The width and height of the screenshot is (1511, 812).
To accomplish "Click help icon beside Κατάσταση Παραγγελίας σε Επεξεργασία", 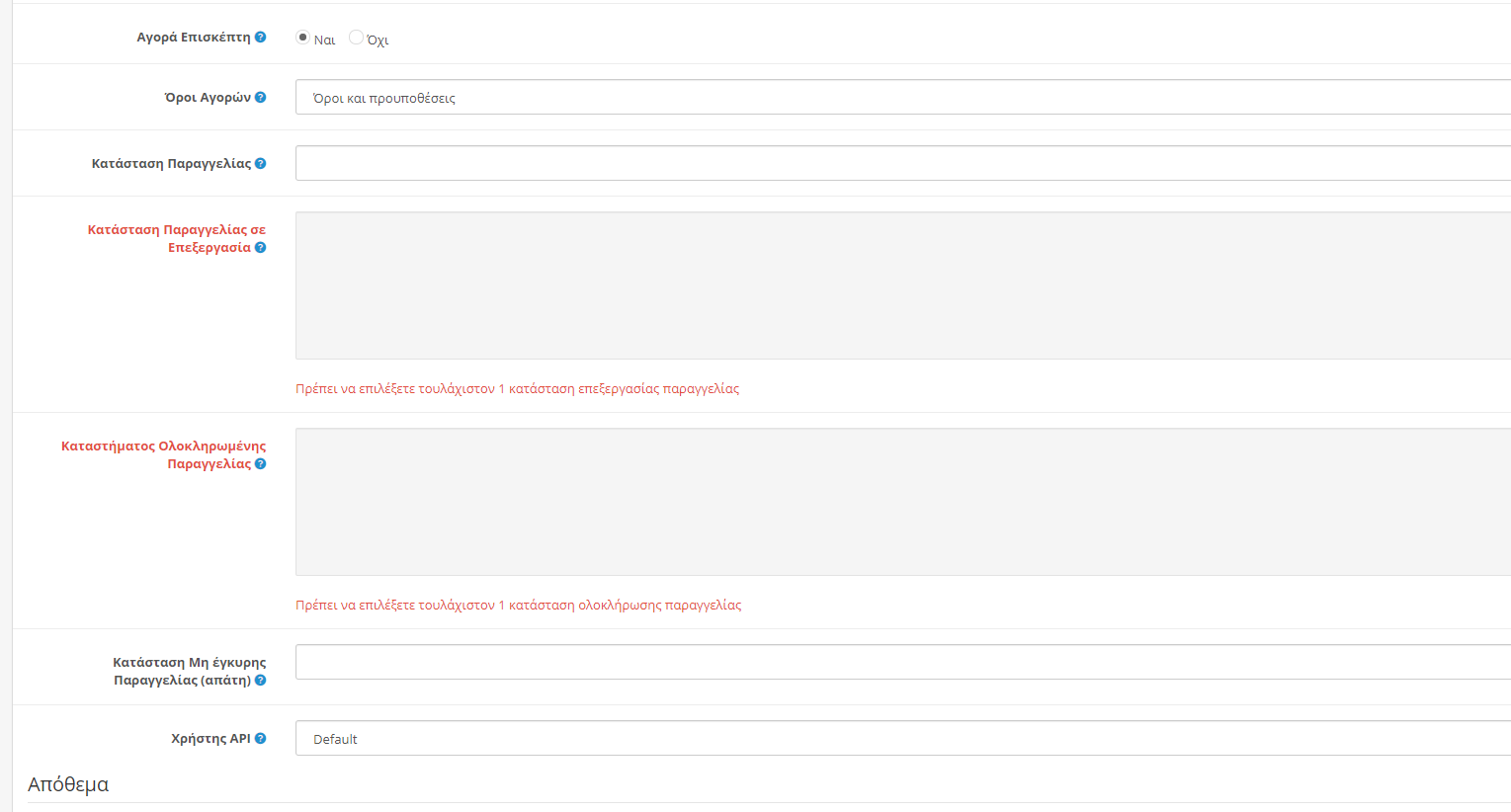I will (261, 248).
